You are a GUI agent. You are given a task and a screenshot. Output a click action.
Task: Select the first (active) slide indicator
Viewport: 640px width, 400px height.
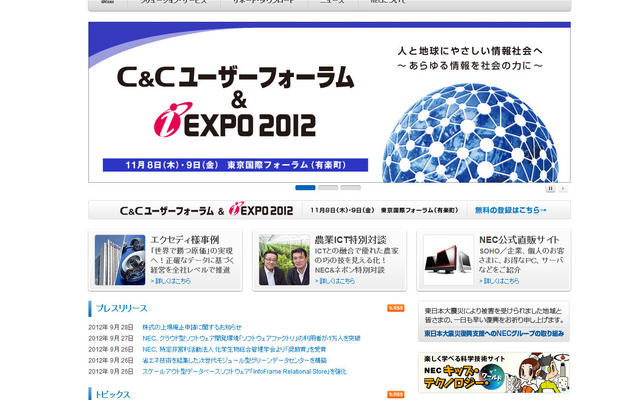[x=305, y=187]
